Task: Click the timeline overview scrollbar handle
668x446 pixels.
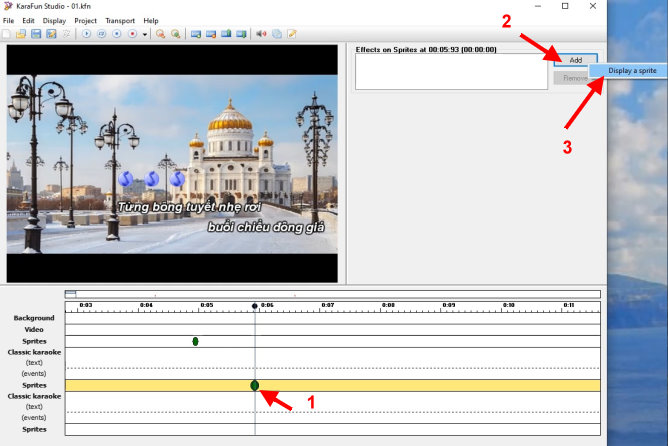Action: (70, 294)
